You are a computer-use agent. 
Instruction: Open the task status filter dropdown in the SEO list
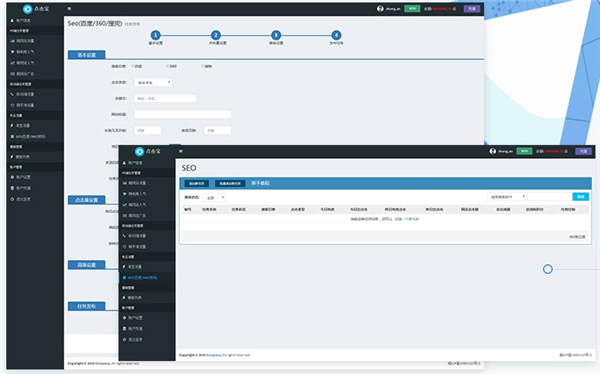215,198
